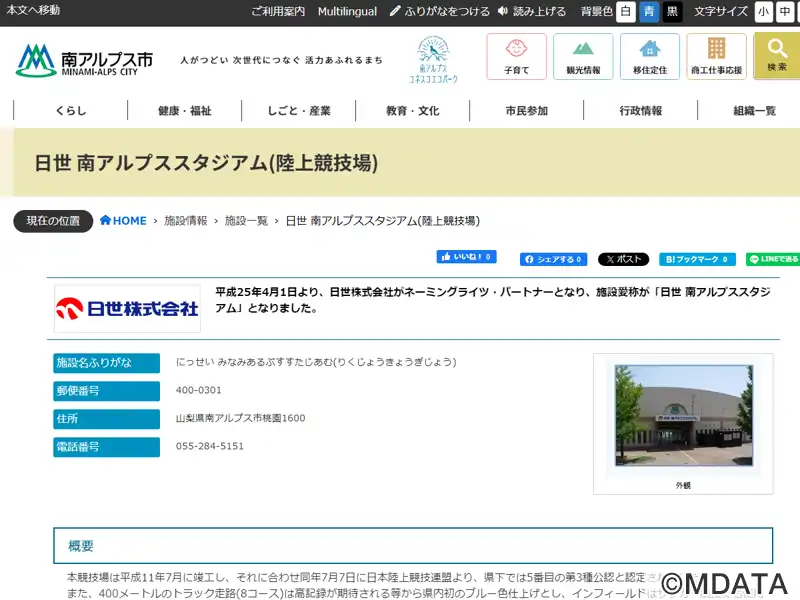Set text size to 中 medium
800x600 pixels.
coord(786,11)
